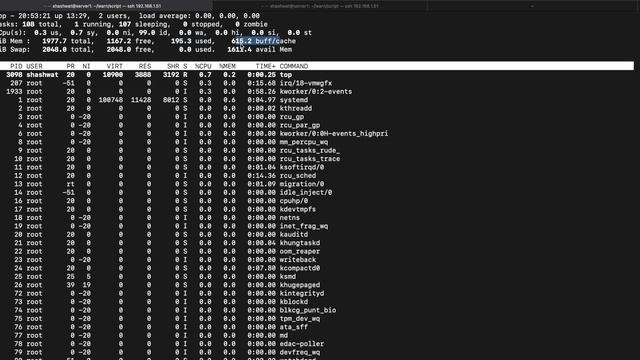
Task: Select the 'top' command in first process row
Action: (286, 75)
